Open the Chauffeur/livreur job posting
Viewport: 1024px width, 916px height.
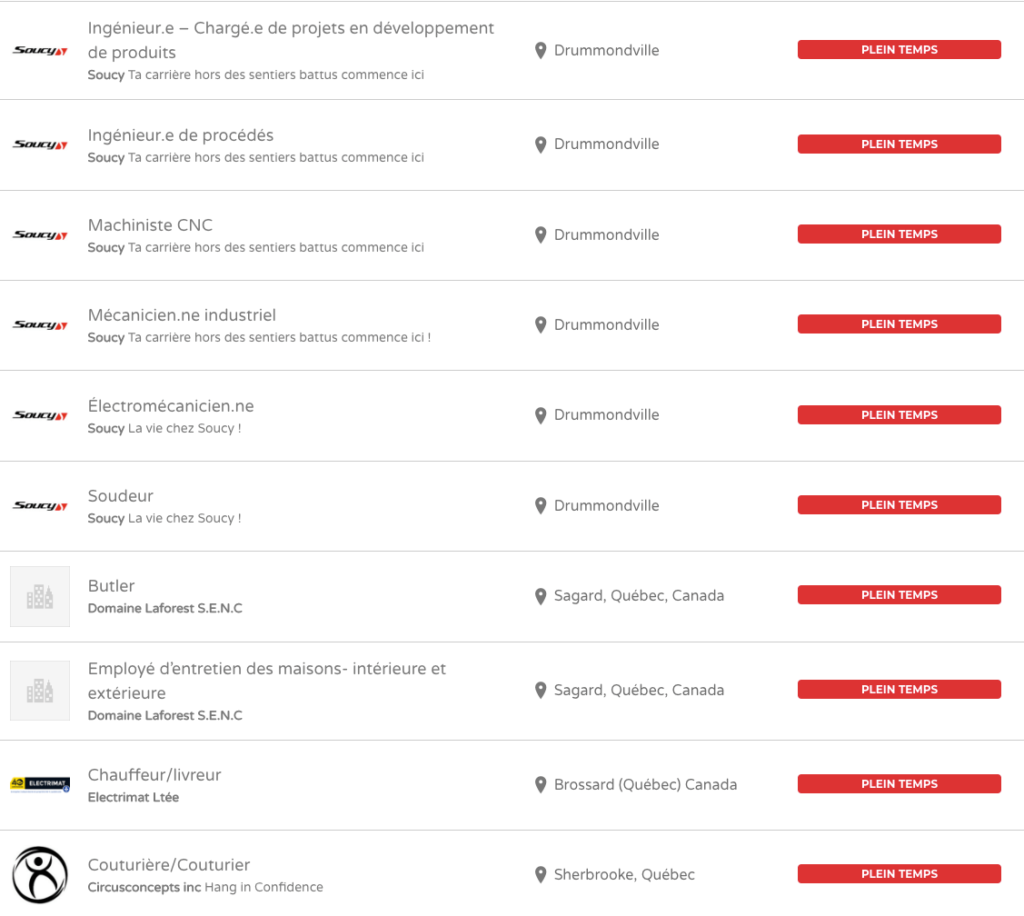(154, 775)
